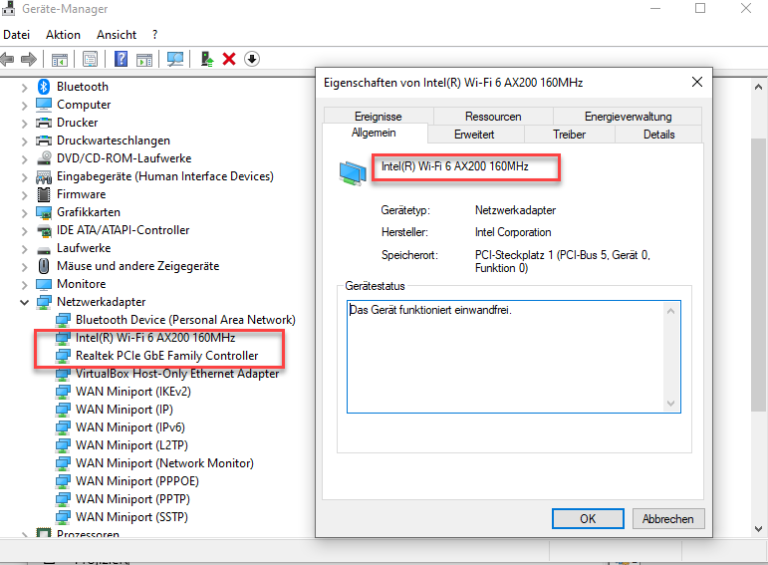Click the Mäuse und andere Zeigegeräte mouse icon

click(44, 266)
